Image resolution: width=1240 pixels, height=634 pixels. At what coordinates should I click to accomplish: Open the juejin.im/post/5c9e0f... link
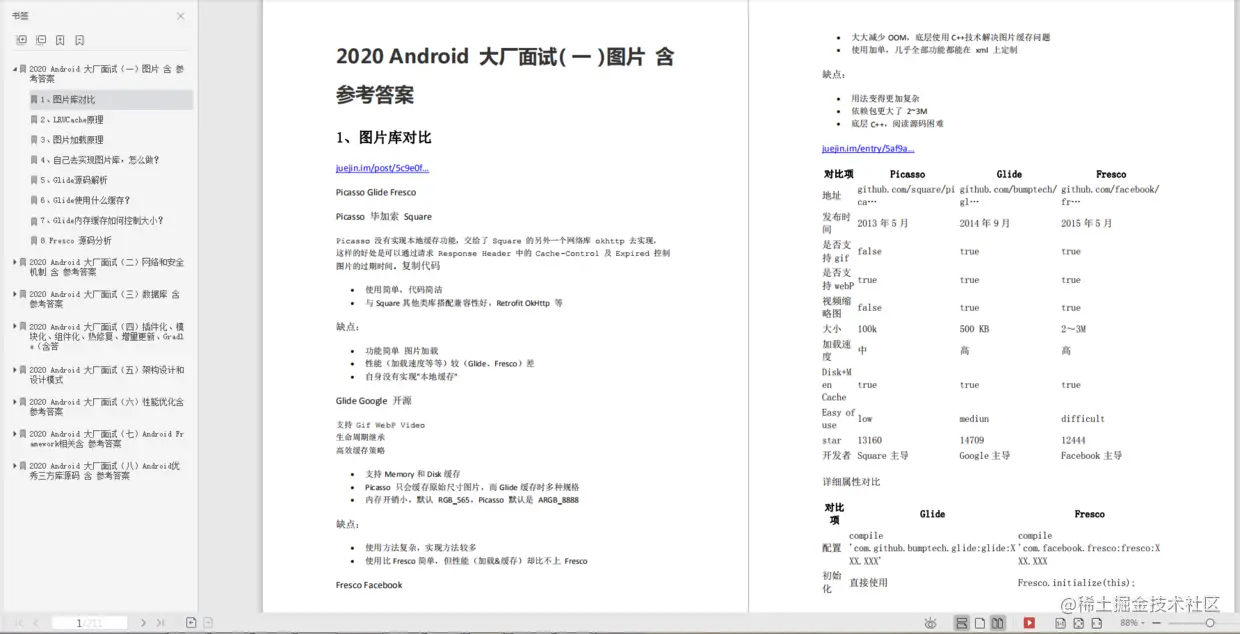coord(382,168)
